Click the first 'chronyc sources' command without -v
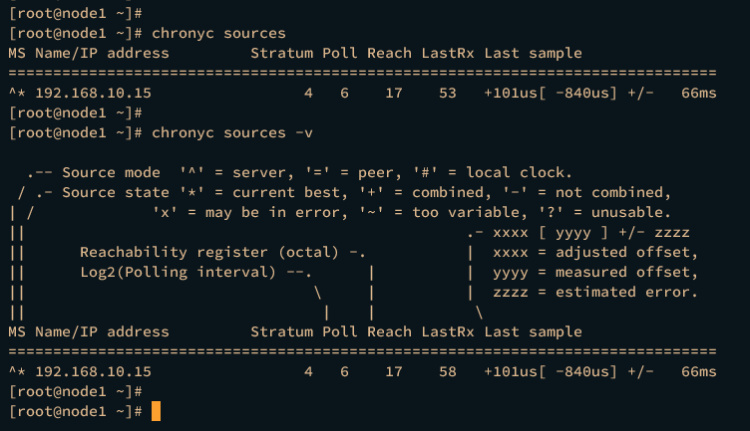 coord(214,34)
